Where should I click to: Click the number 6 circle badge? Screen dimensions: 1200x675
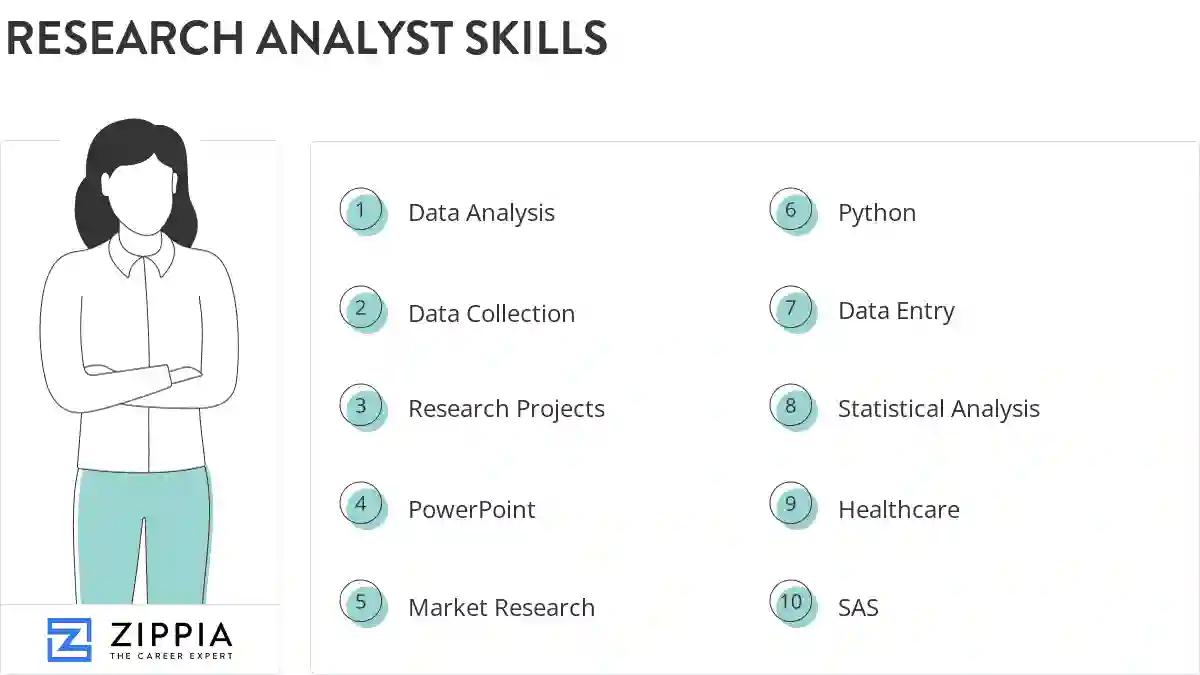(x=791, y=211)
